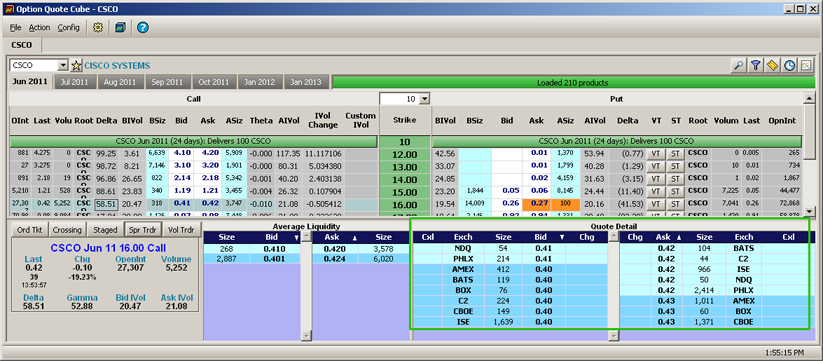Open the line chart icon
Viewport: 823px width, 361px height.
(806, 66)
